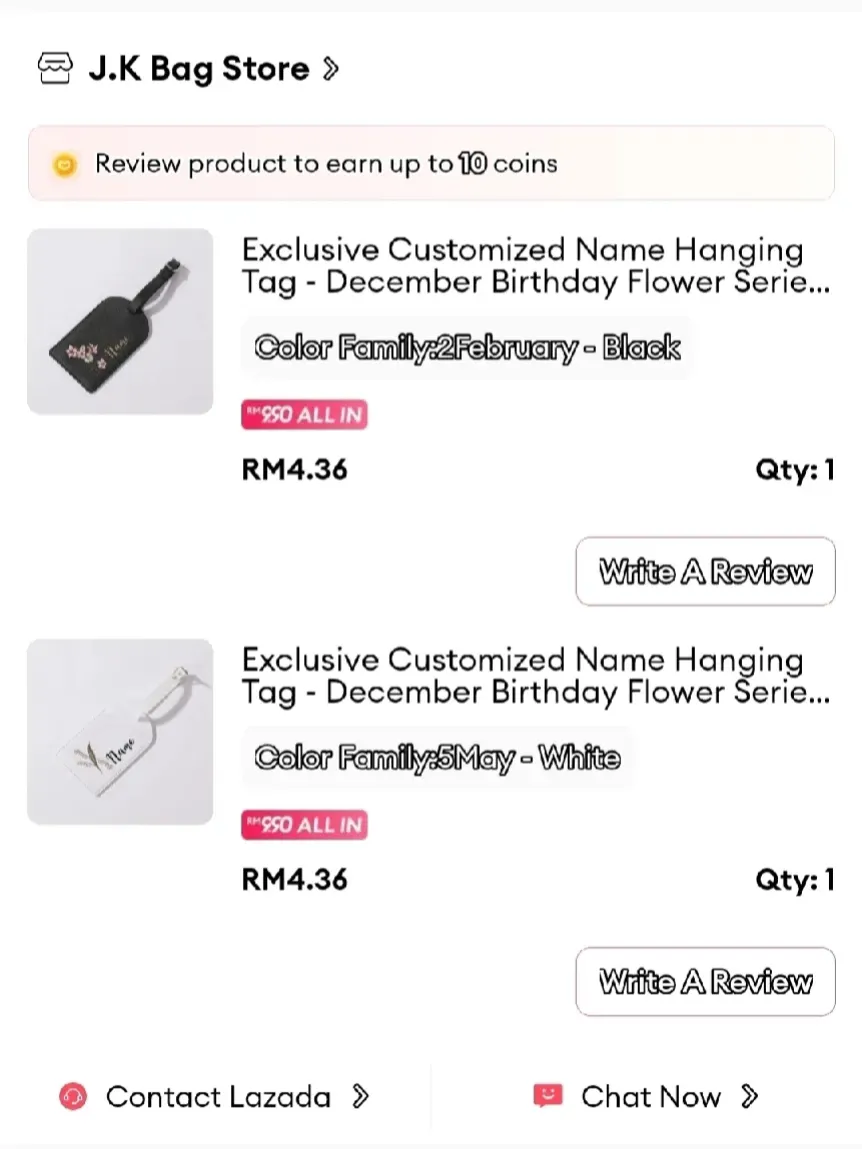Expand the chevron after Chat Now
Screen dimensions: 862x1149
coord(749,1097)
